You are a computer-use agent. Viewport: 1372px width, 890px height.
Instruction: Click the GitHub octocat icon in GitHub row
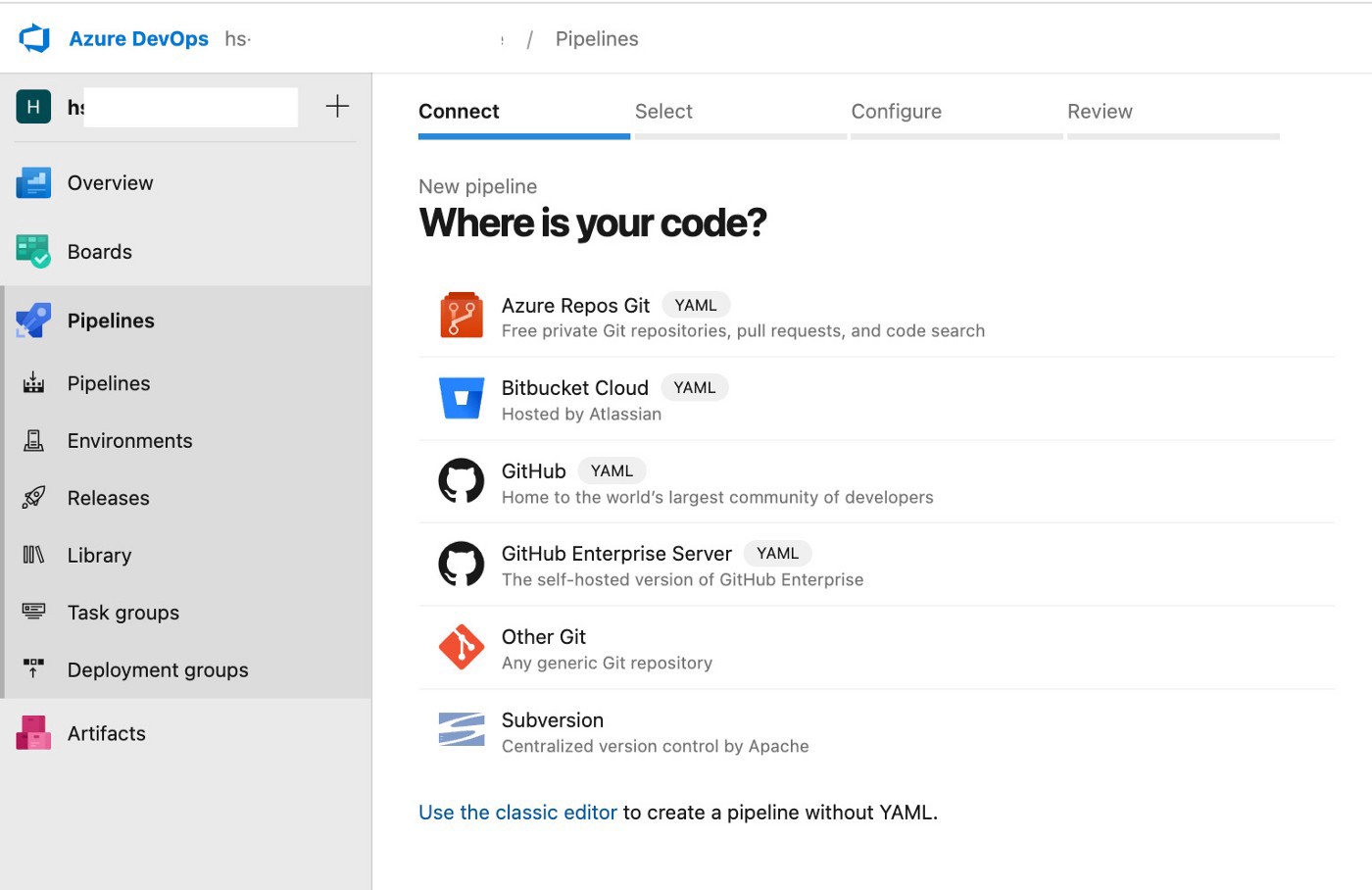pos(462,480)
